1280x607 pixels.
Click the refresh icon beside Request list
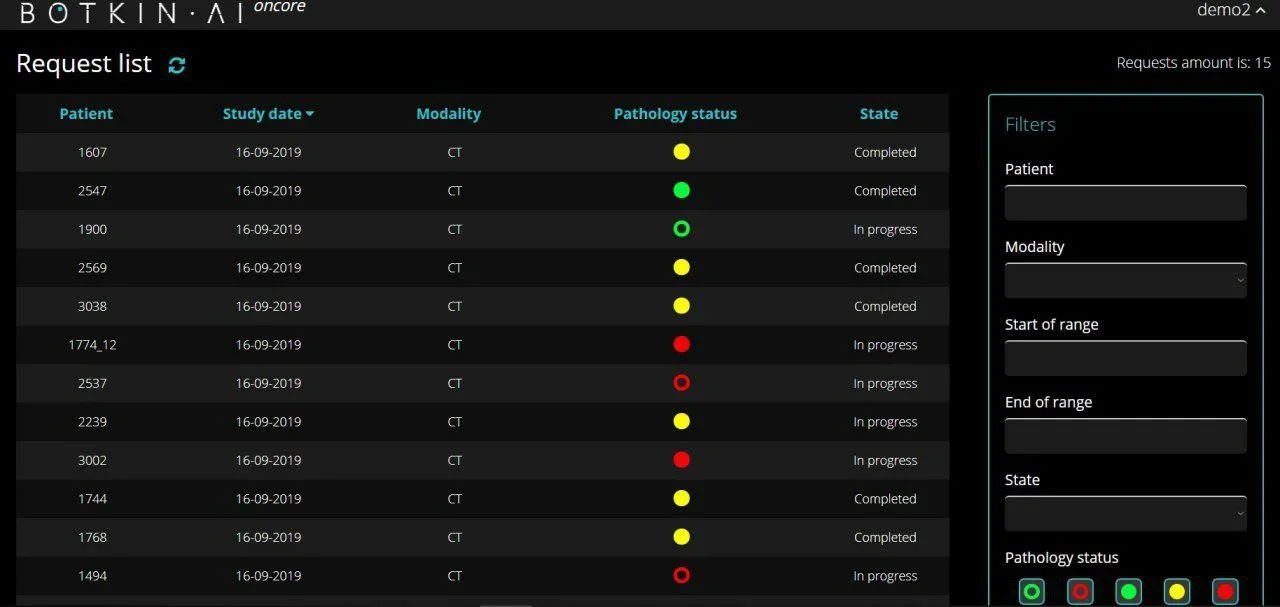[x=177, y=65]
